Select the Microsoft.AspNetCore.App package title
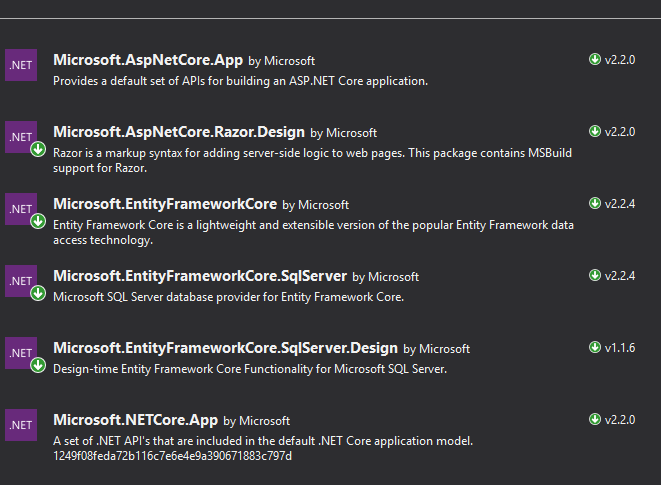 [x=148, y=60]
